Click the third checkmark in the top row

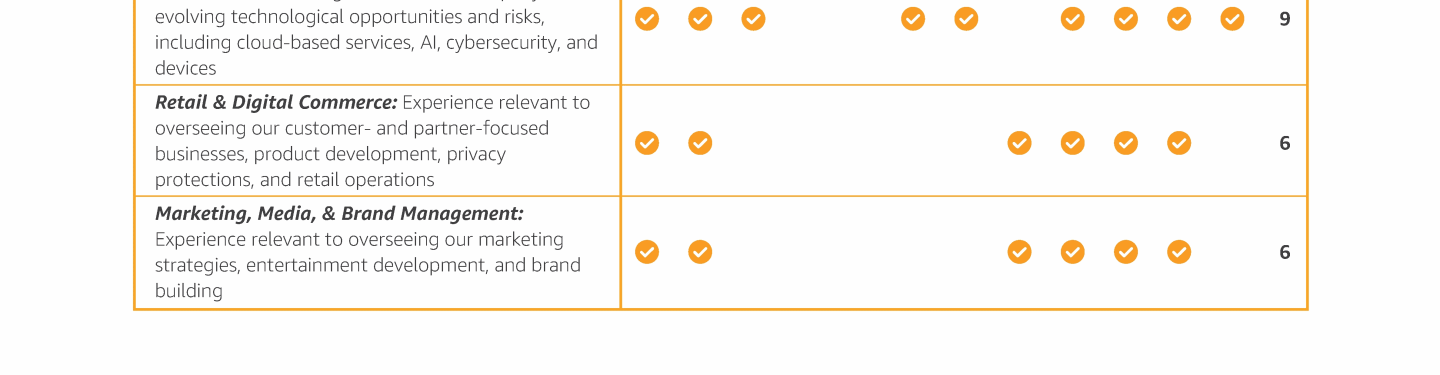tap(753, 19)
